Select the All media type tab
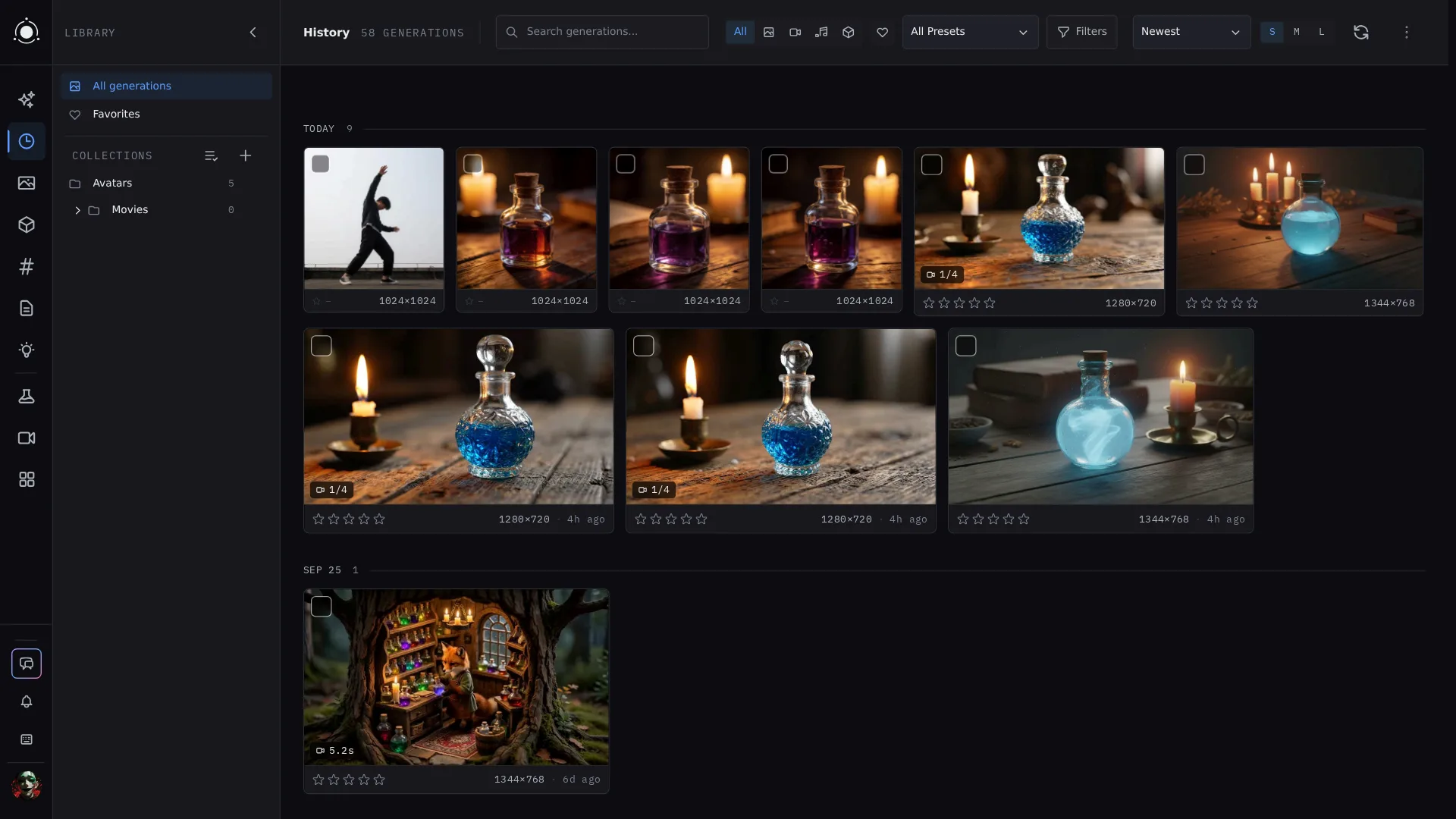 pyautogui.click(x=740, y=32)
